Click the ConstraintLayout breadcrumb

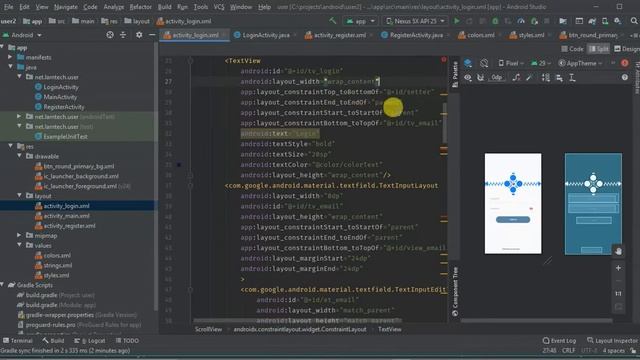(300, 329)
